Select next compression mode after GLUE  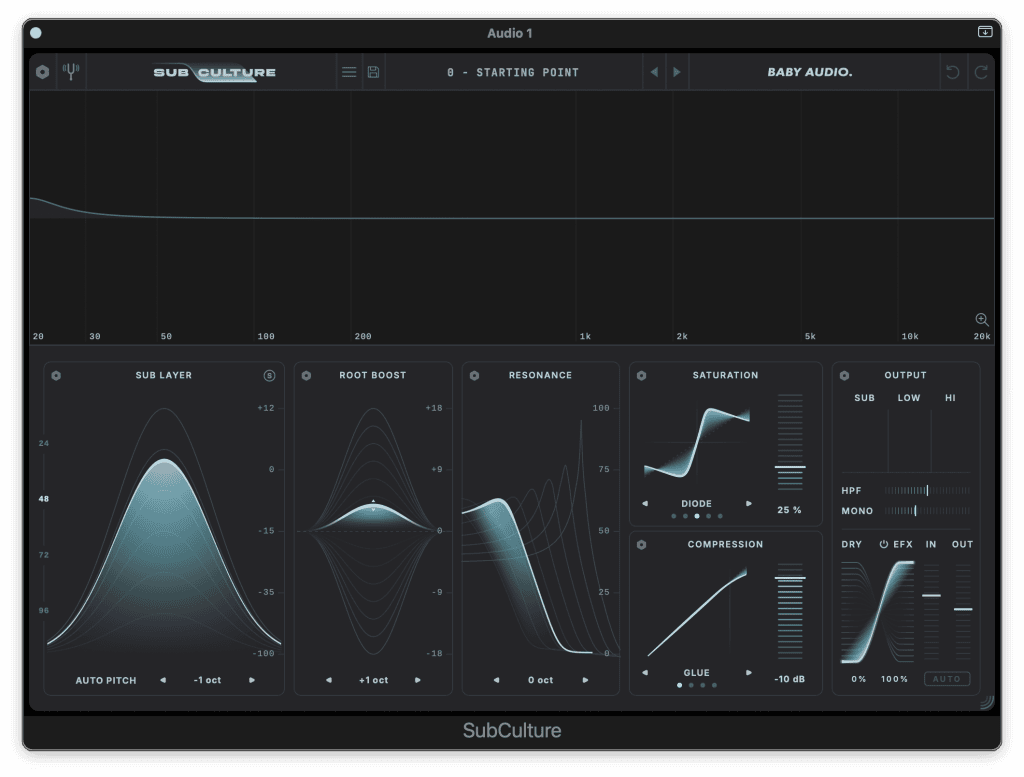coord(749,673)
